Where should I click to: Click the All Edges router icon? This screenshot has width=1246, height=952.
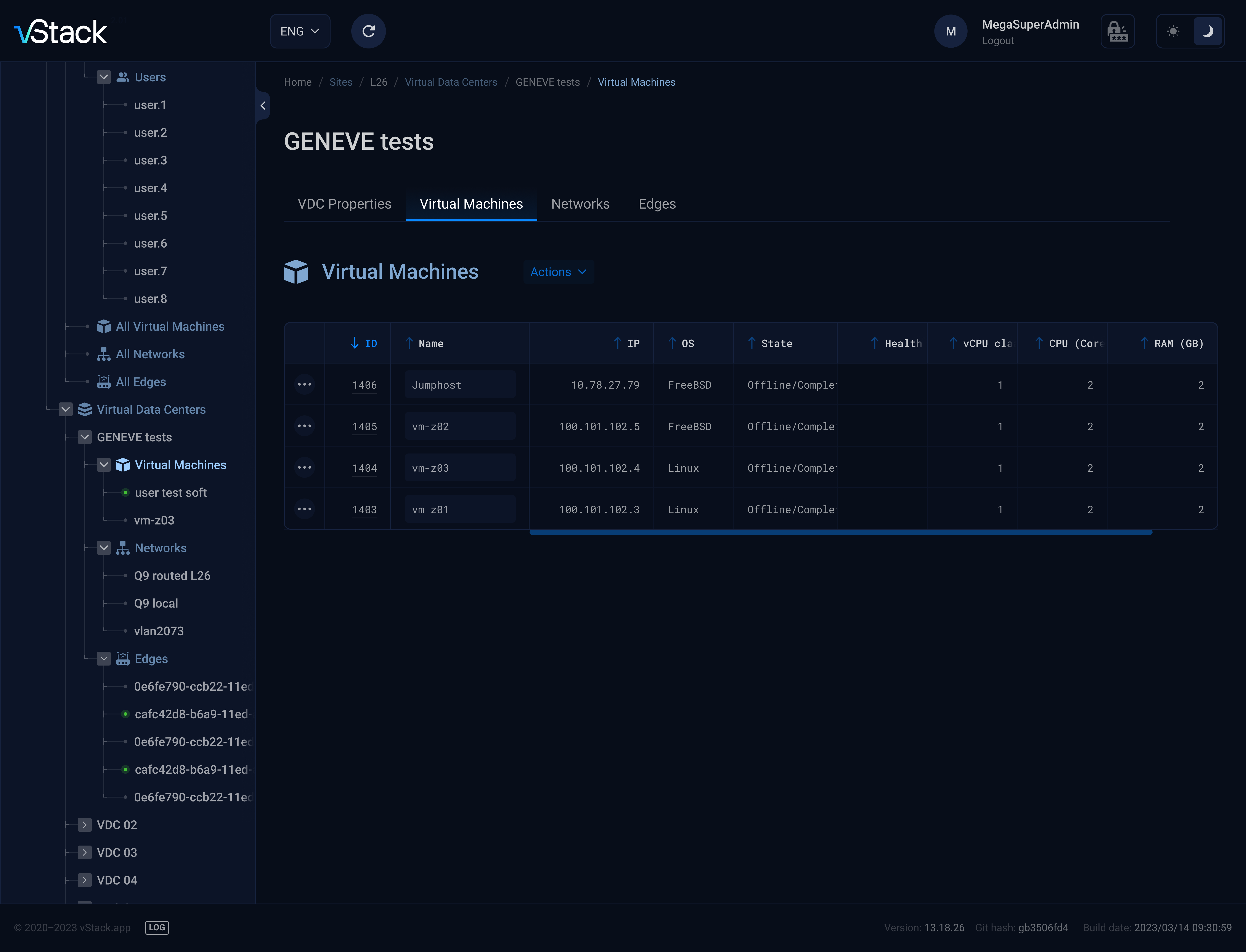[104, 382]
